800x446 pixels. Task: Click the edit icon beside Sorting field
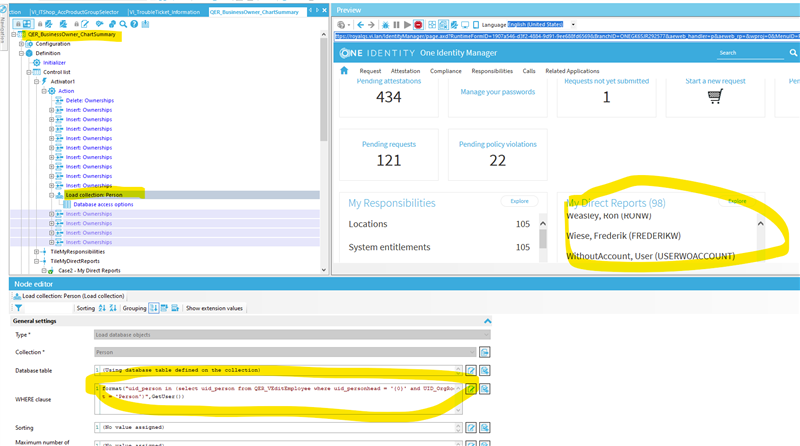tap(471, 428)
